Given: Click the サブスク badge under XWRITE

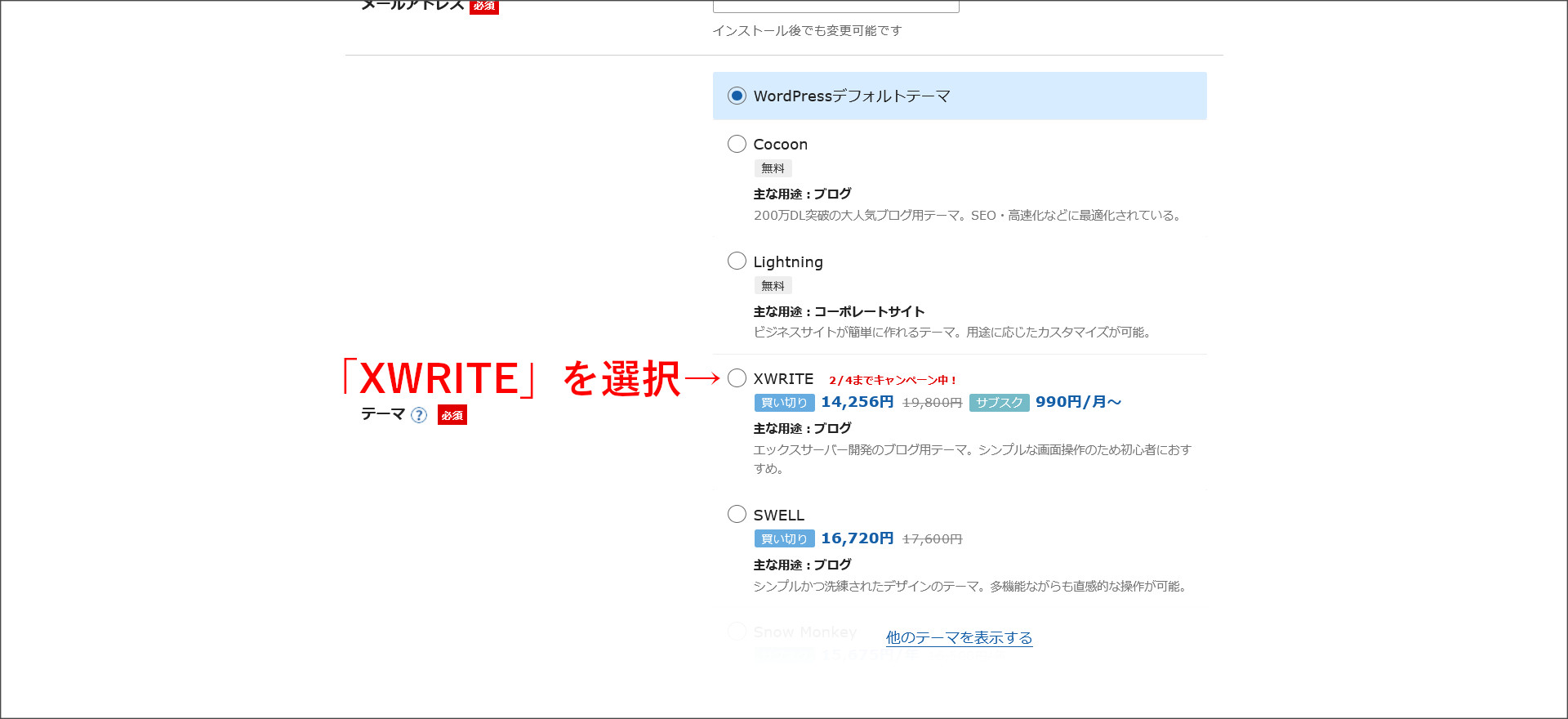Looking at the screenshot, I should (999, 402).
